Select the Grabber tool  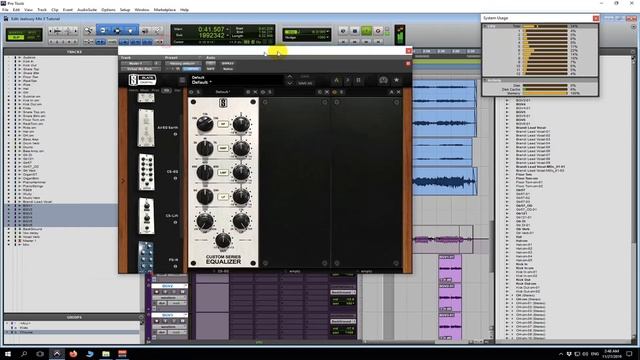tap(131, 31)
